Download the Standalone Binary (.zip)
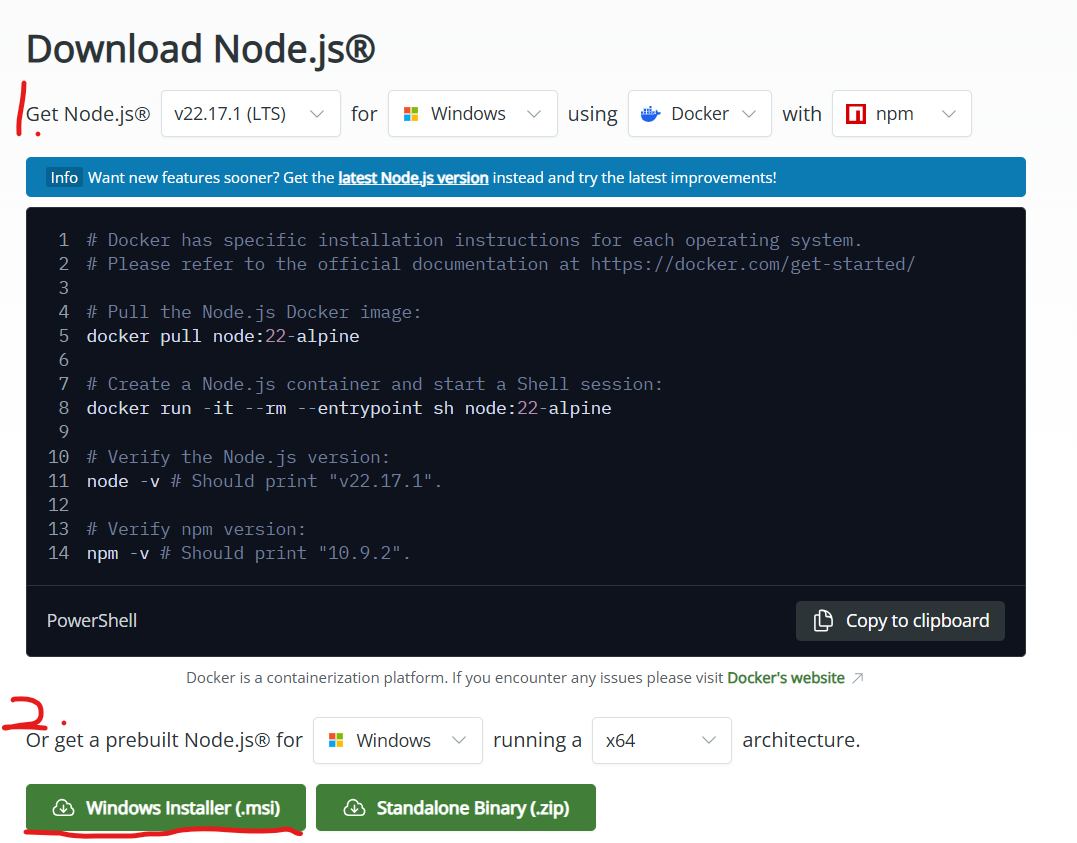Viewport: 1077px width, 843px height. [x=455, y=807]
